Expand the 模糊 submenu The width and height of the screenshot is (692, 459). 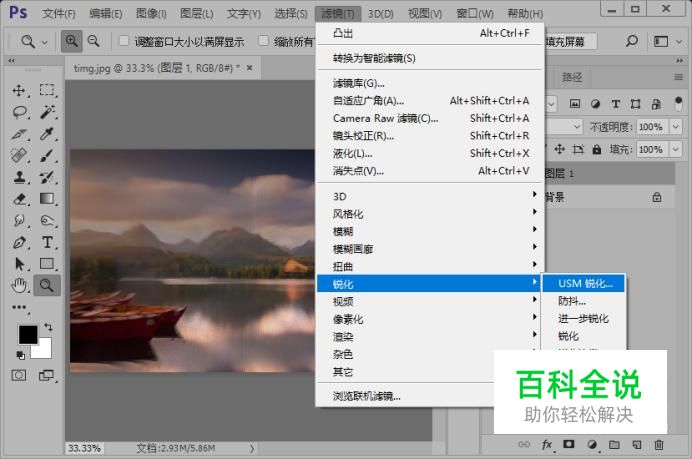point(430,231)
